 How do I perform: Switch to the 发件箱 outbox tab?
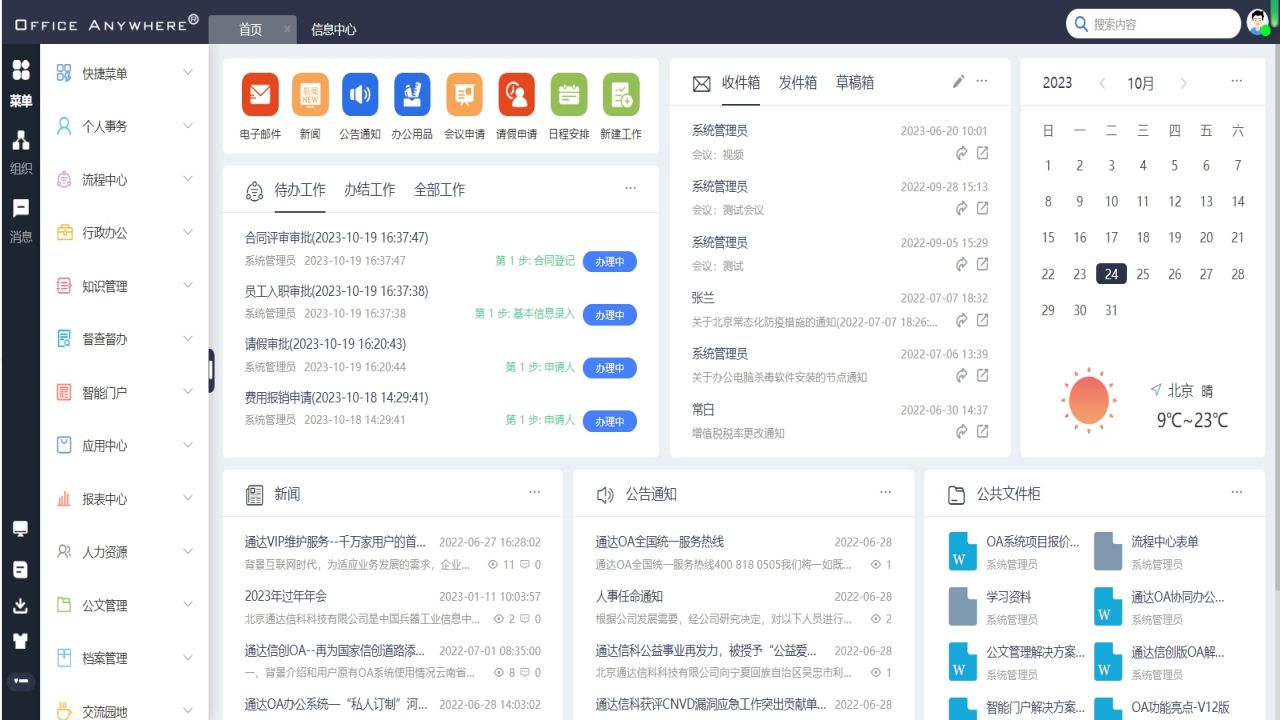[797, 83]
